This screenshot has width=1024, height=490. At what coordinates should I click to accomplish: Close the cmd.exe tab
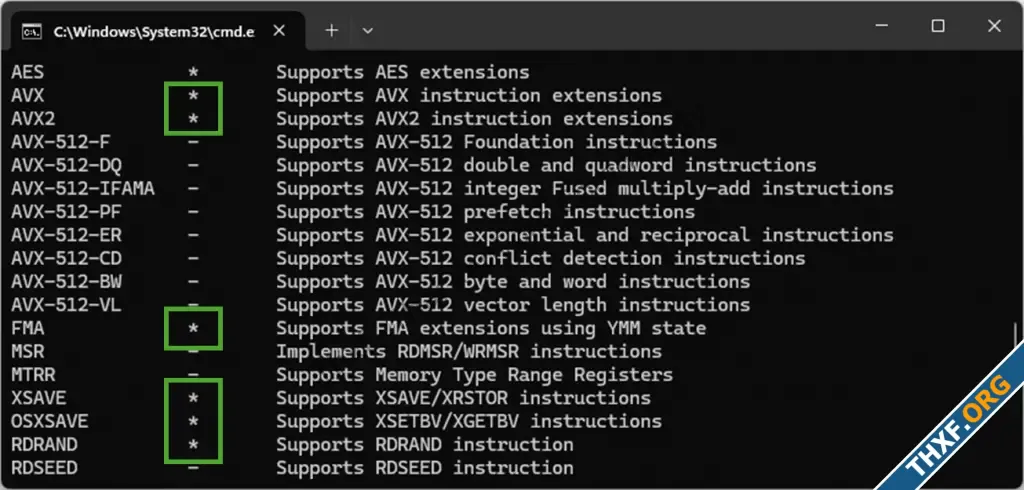tap(279, 31)
